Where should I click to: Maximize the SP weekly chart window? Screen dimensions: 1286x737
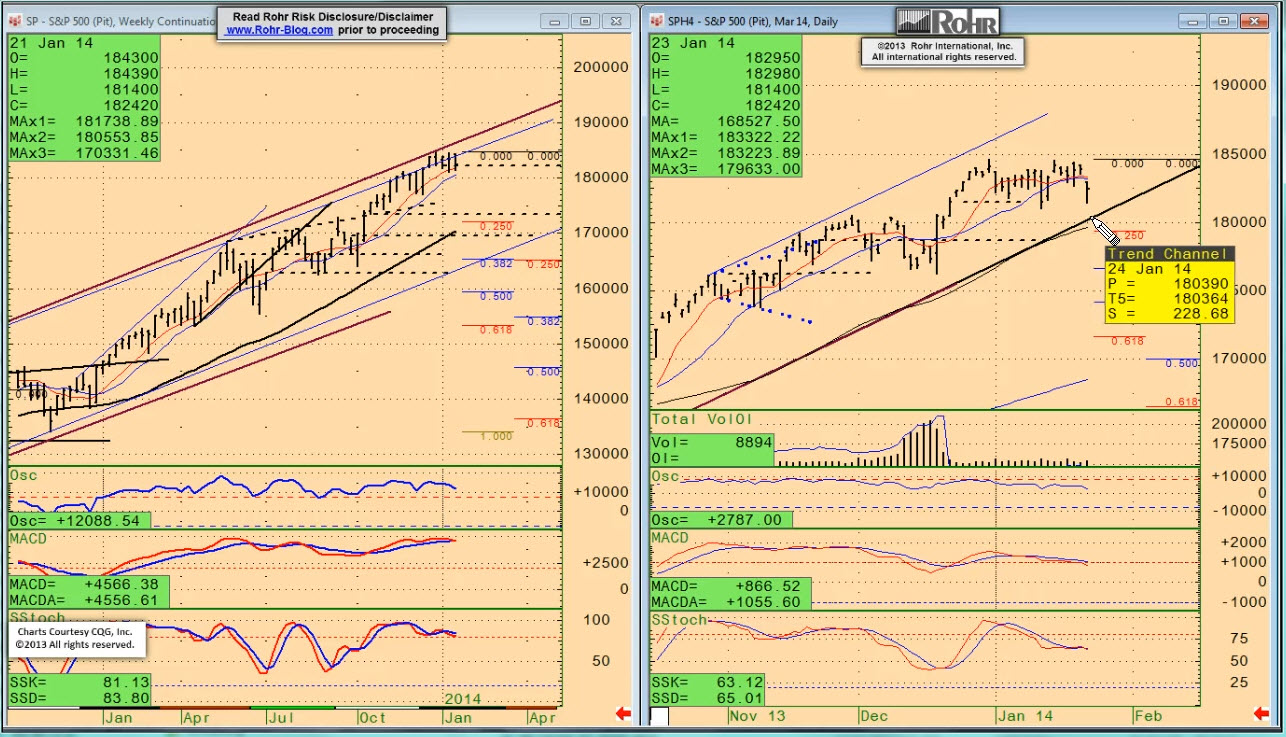[586, 21]
